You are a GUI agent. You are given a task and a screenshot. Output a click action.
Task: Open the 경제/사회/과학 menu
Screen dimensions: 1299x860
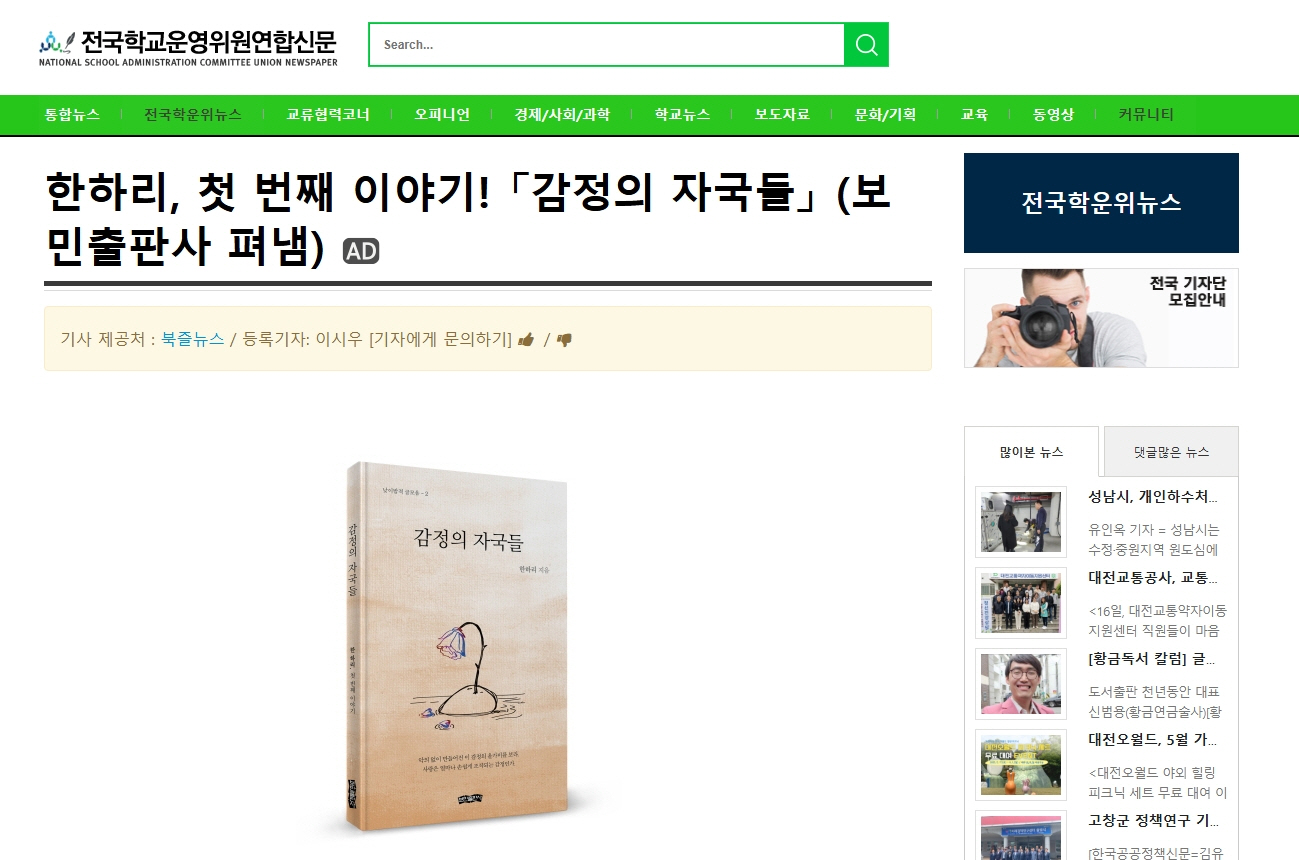[x=562, y=114]
